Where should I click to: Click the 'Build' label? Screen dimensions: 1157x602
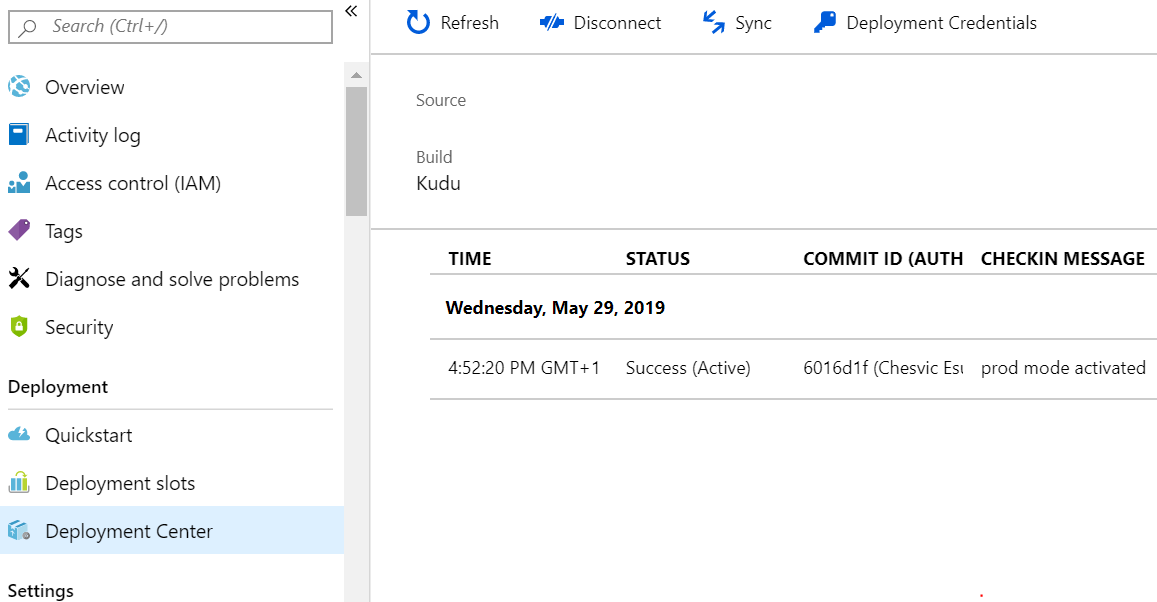[x=434, y=157]
